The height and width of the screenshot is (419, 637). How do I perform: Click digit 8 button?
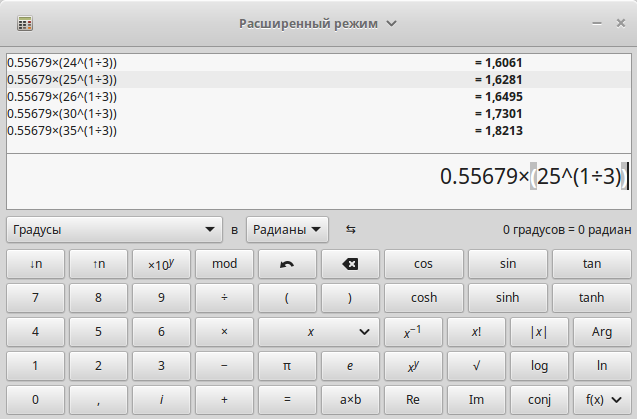click(98, 298)
